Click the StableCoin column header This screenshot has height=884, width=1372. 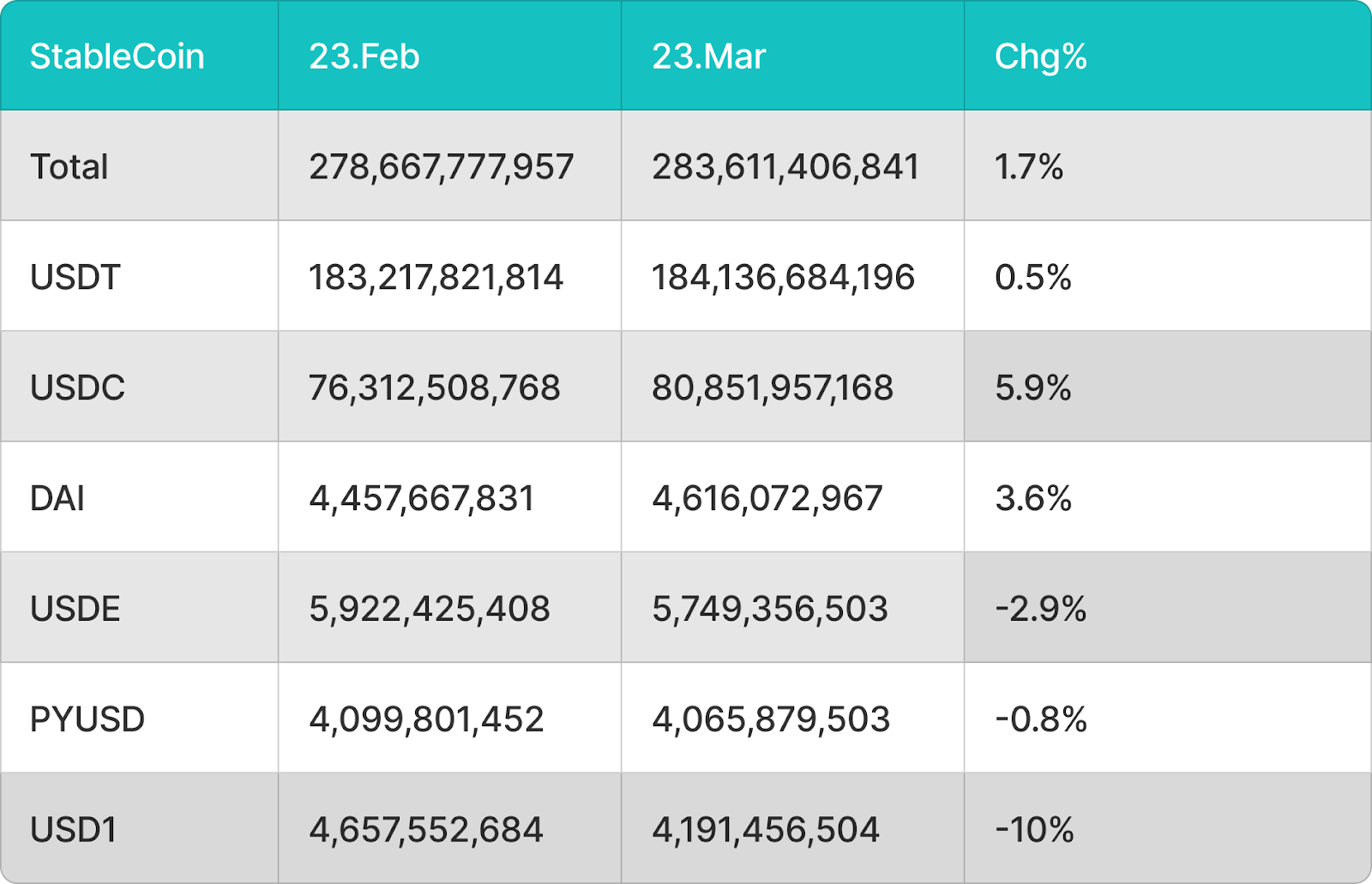pos(117,57)
